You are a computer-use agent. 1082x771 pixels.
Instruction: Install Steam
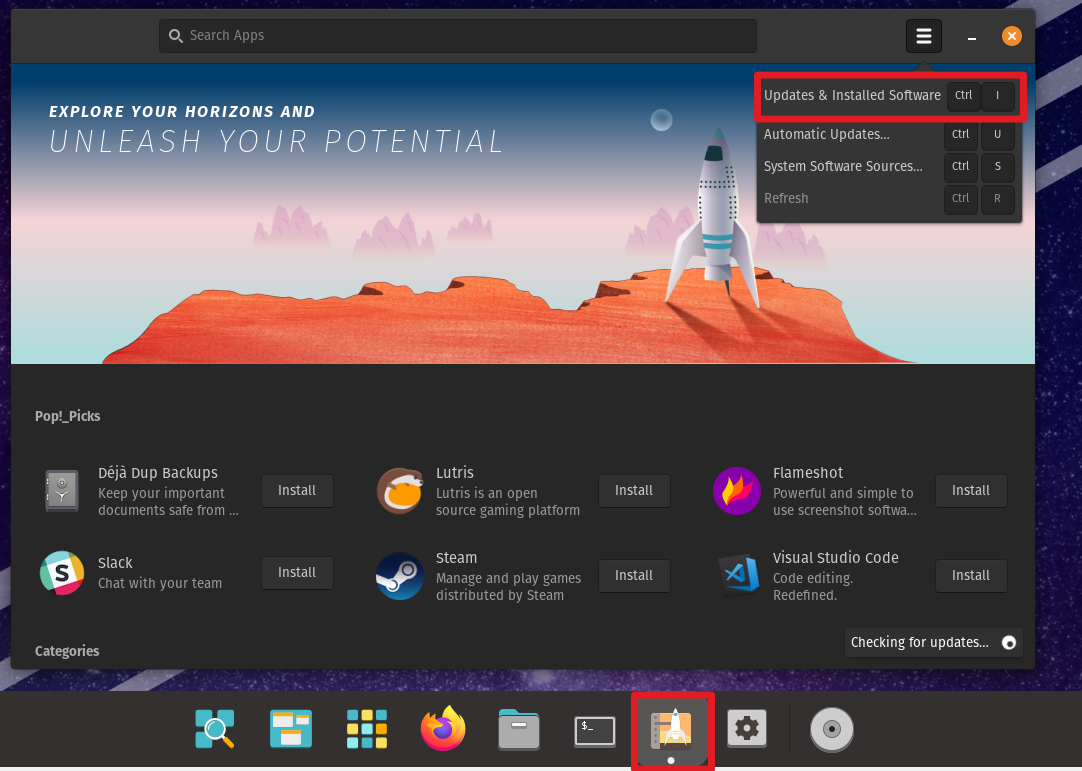click(634, 575)
